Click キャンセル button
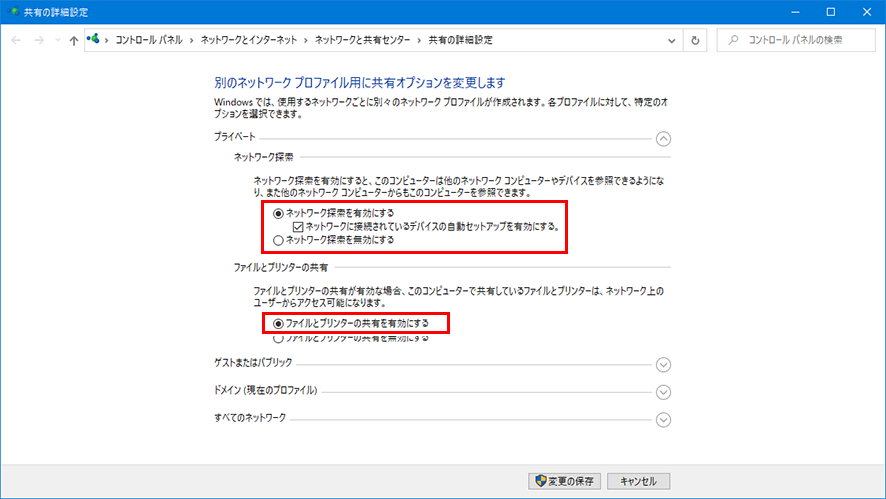 639,481
